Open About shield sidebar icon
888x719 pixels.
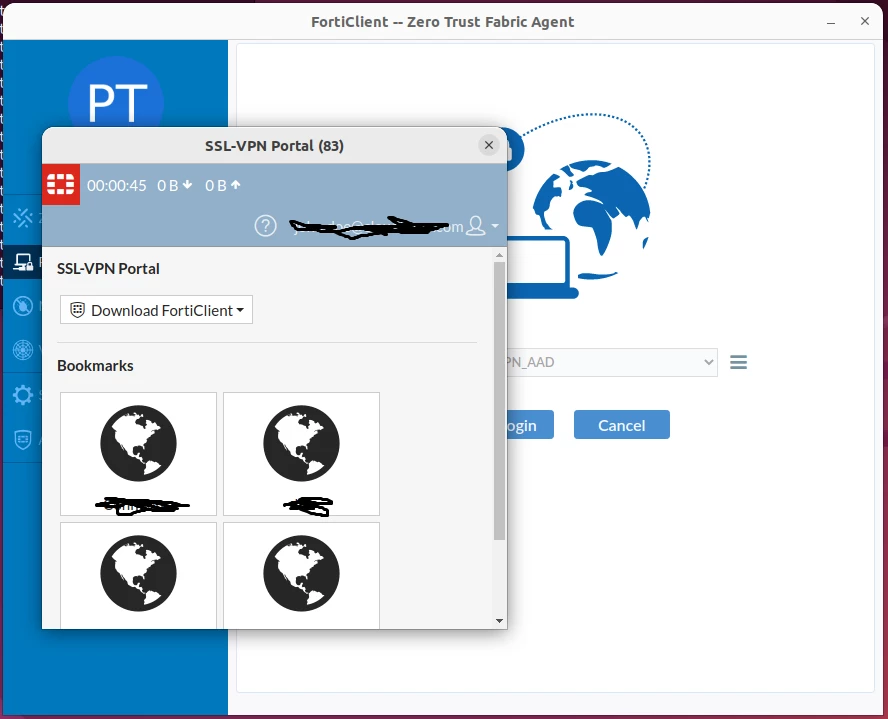[x=23, y=439]
